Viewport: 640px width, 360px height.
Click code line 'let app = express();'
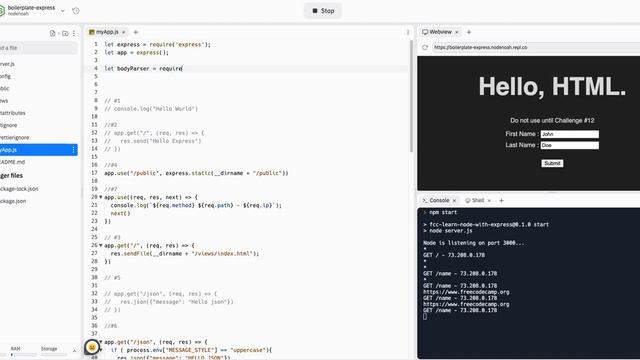[136, 53]
